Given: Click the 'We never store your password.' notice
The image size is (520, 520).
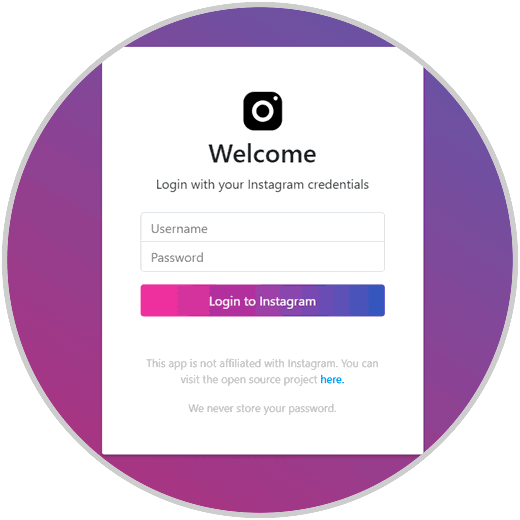Looking at the screenshot, I should pyautogui.click(x=263, y=408).
